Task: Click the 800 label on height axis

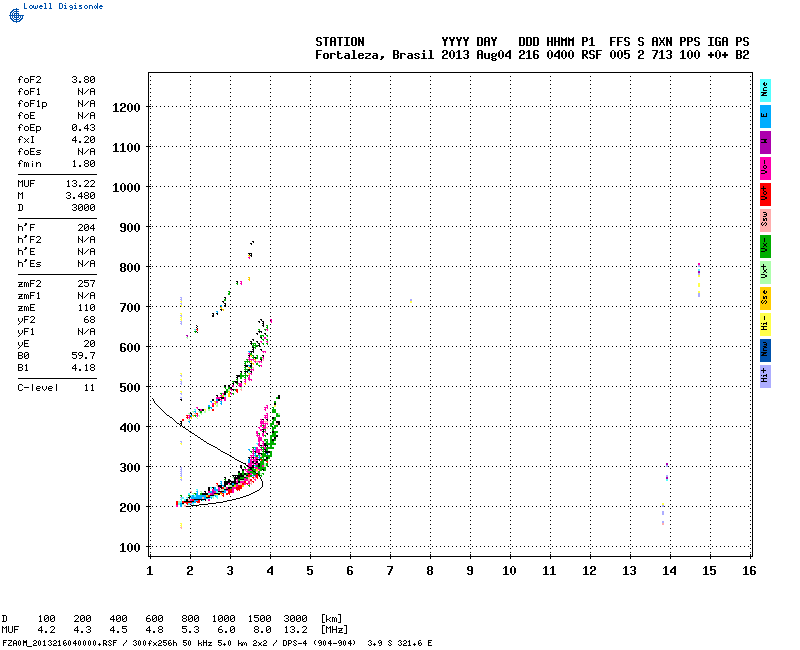Action: tap(130, 267)
